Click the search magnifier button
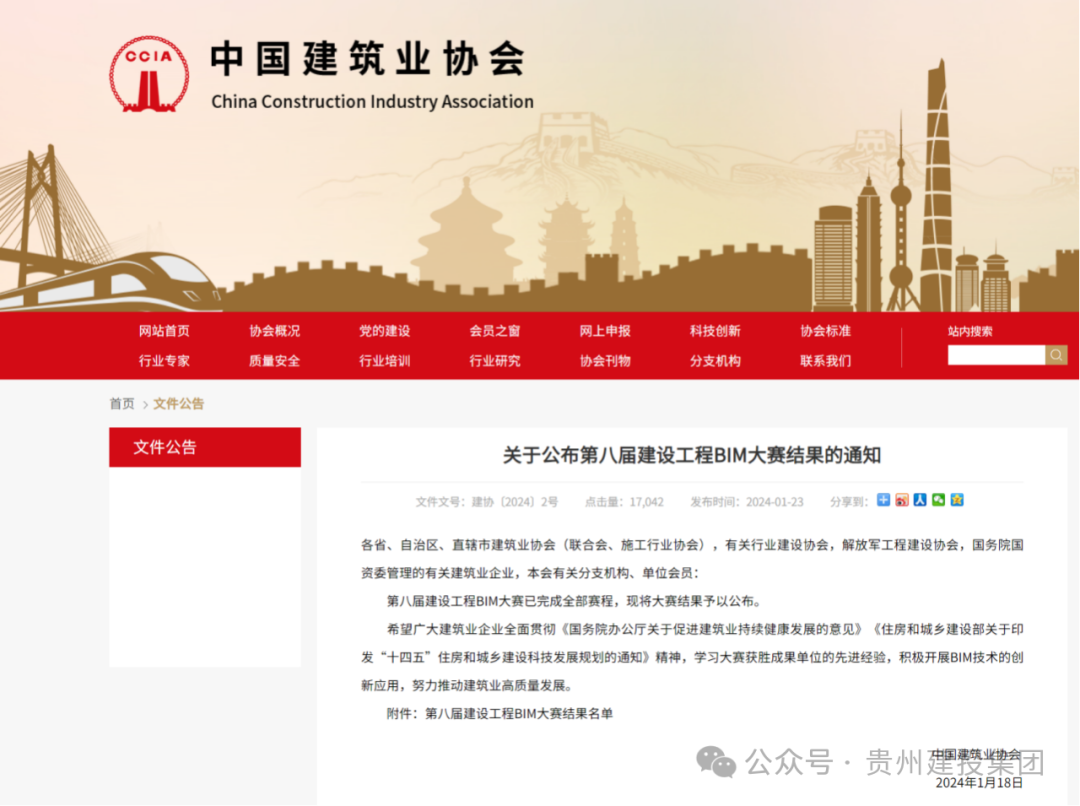The height and width of the screenshot is (806, 1080). (x=1056, y=355)
